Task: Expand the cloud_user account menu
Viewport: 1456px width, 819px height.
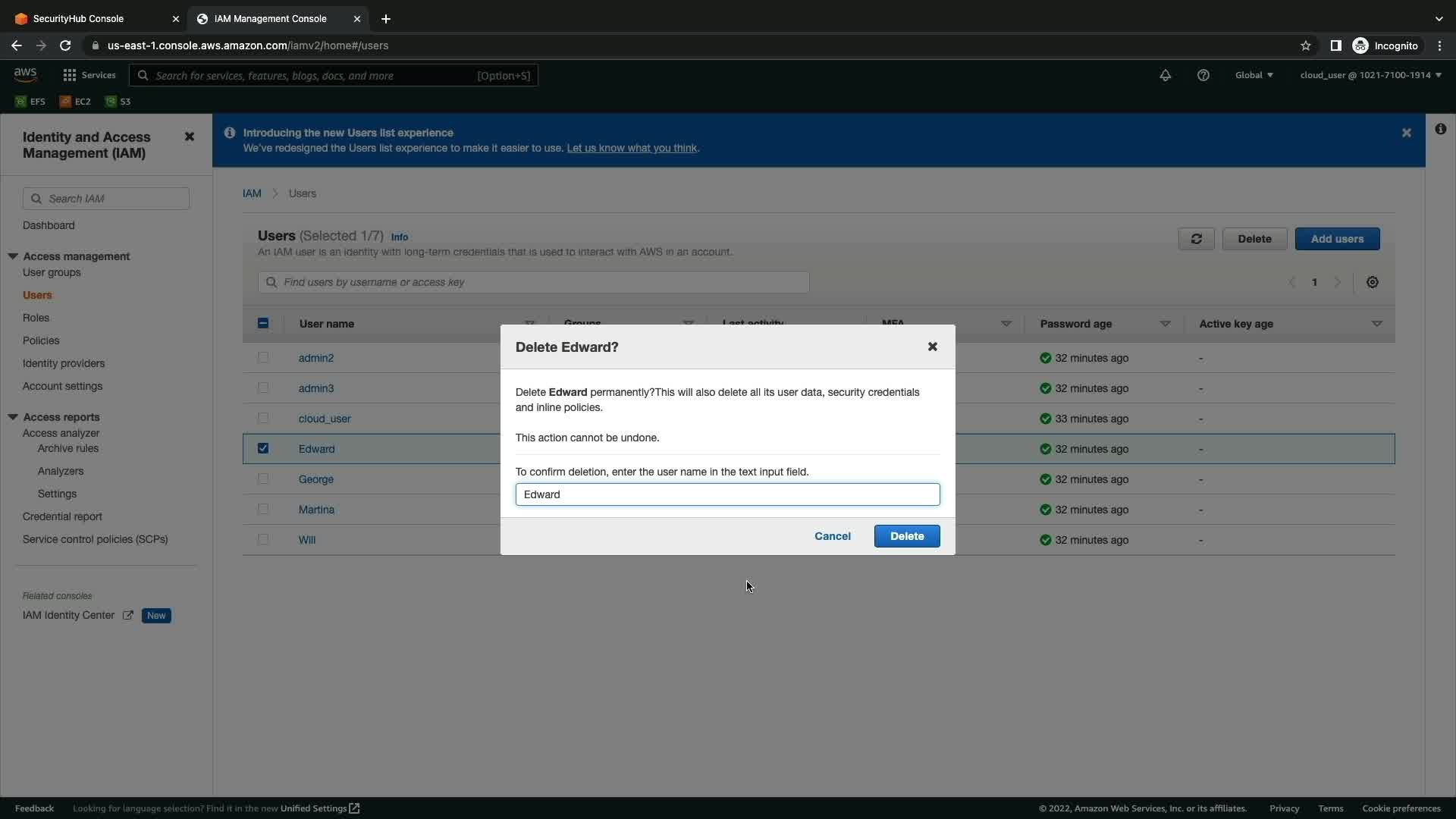Action: [x=1370, y=75]
